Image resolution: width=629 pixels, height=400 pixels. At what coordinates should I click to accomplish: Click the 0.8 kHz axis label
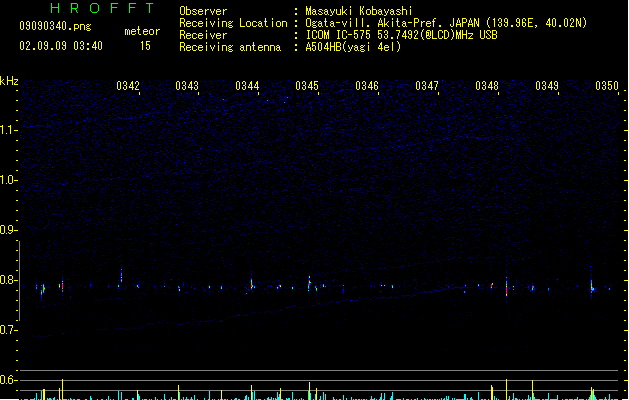tap(8, 280)
